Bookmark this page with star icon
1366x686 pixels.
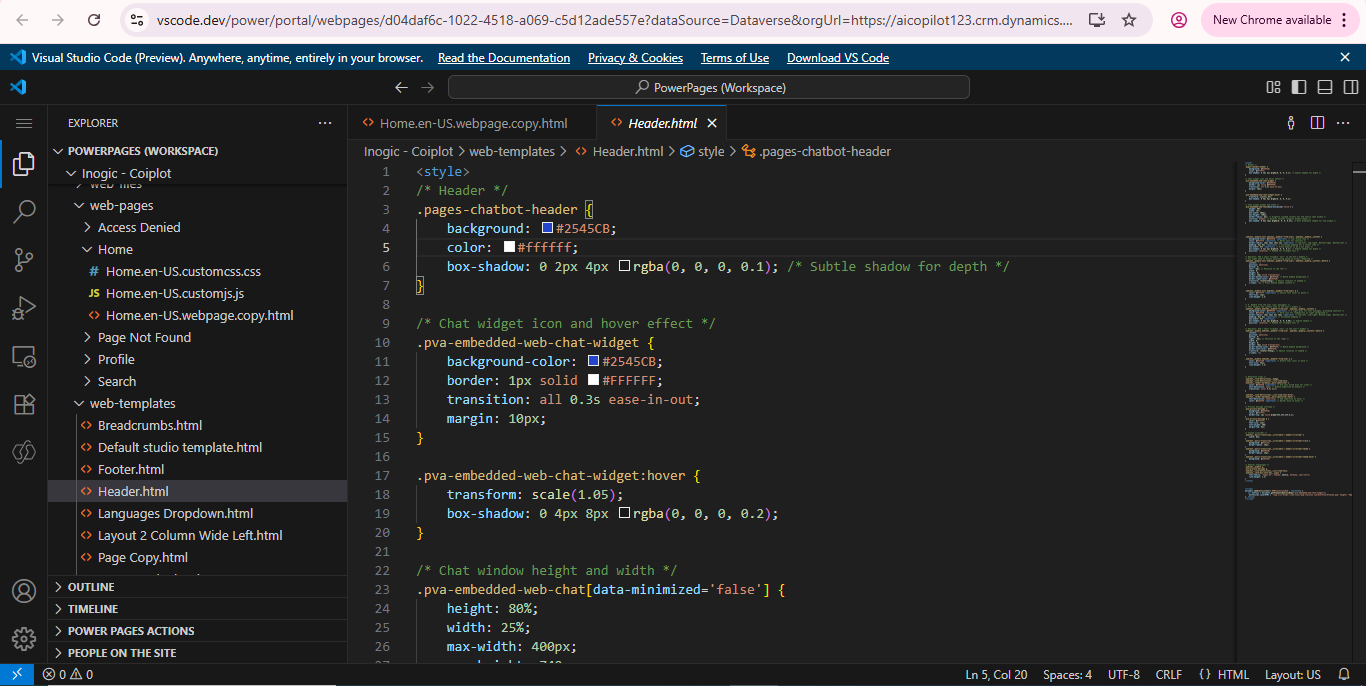(1129, 20)
